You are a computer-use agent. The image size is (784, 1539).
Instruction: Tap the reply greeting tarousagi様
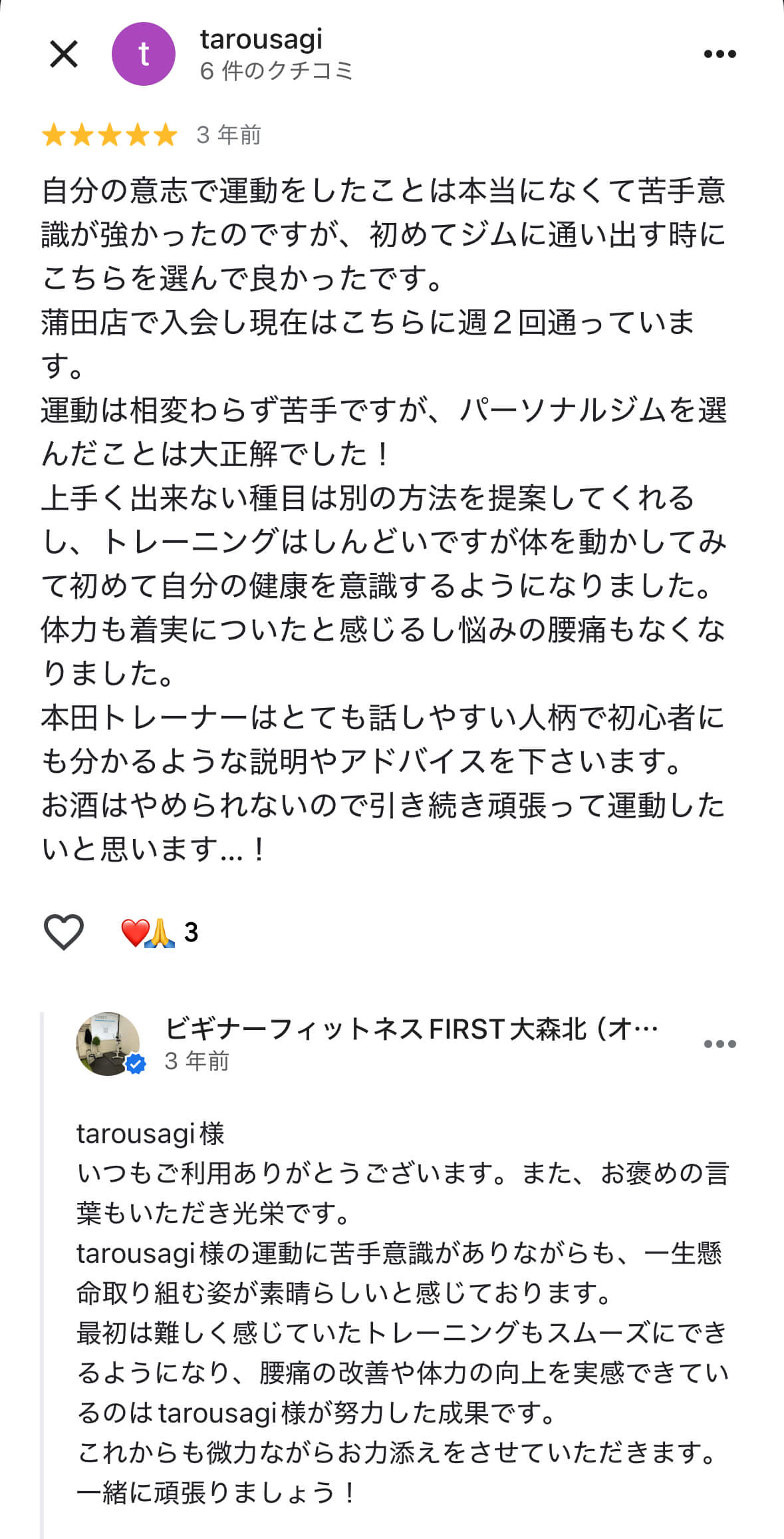(150, 1133)
